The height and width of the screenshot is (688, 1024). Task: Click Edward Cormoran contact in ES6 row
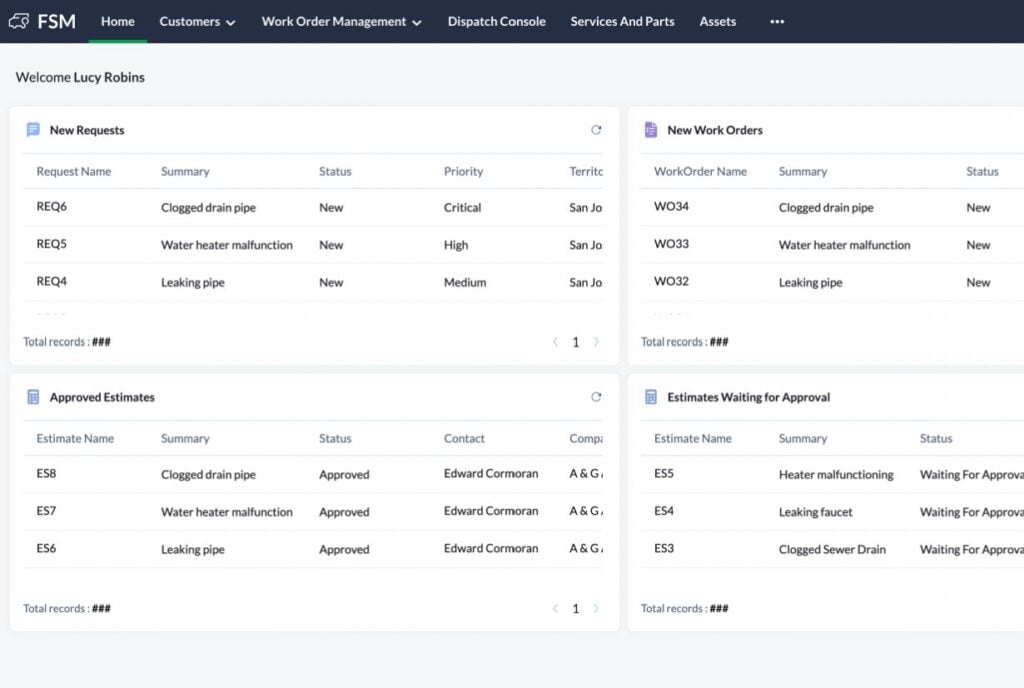[491, 548]
